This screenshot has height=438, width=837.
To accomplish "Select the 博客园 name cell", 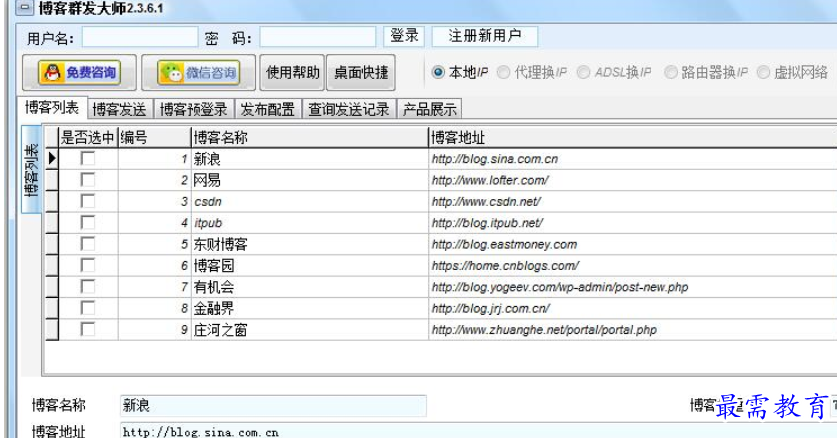I will click(x=310, y=265).
